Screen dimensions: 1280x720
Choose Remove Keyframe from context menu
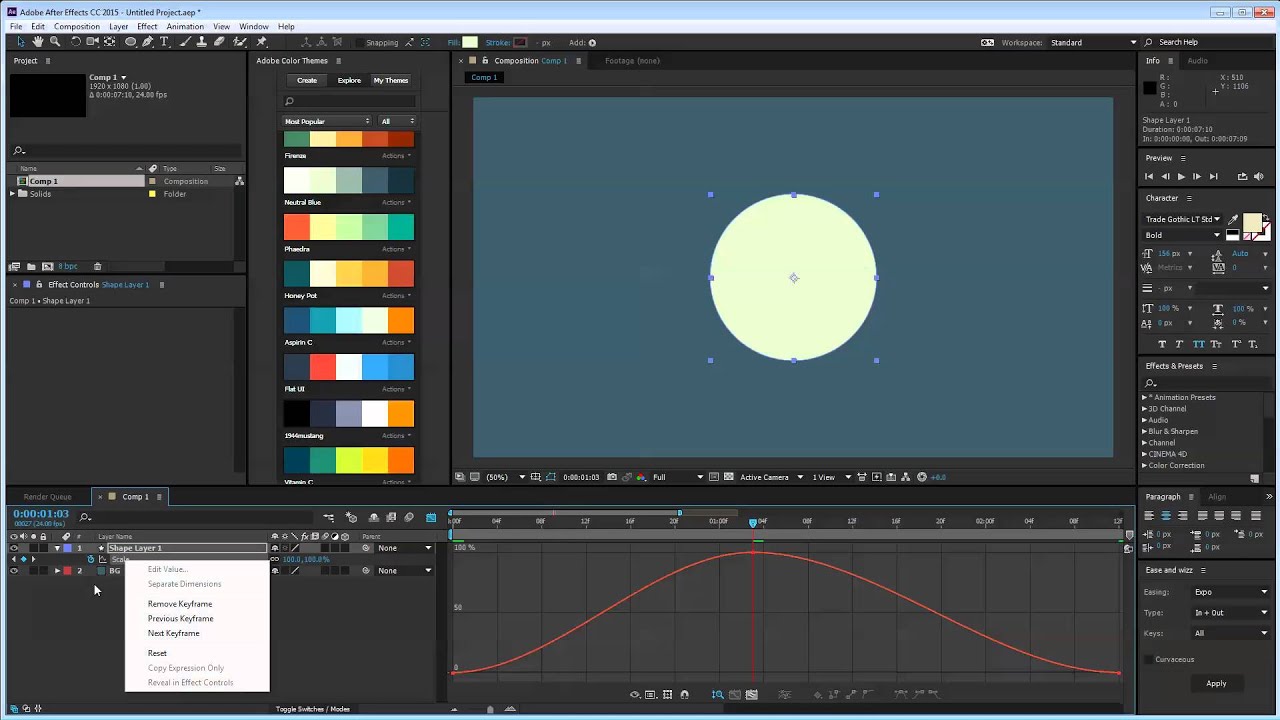tap(180, 604)
